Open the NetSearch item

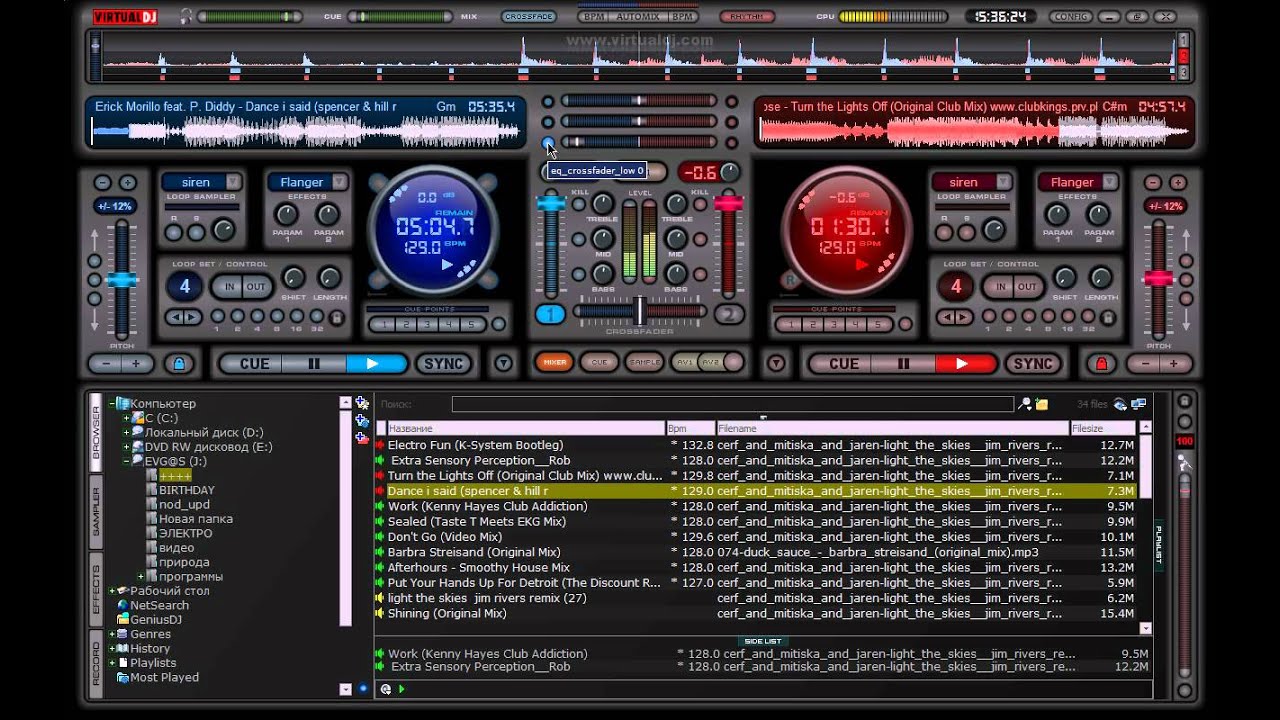[159, 605]
